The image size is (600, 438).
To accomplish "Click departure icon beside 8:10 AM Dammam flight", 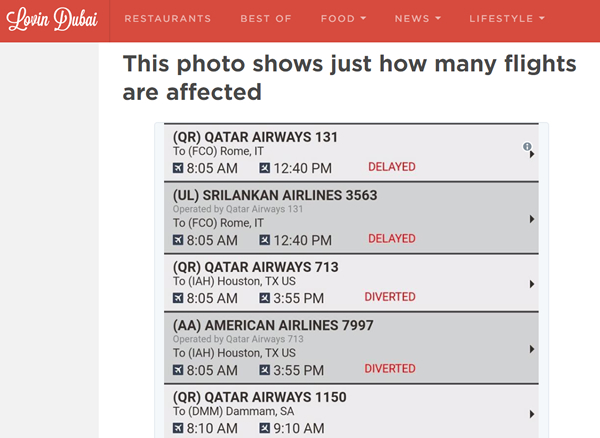I will click(x=178, y=428).
